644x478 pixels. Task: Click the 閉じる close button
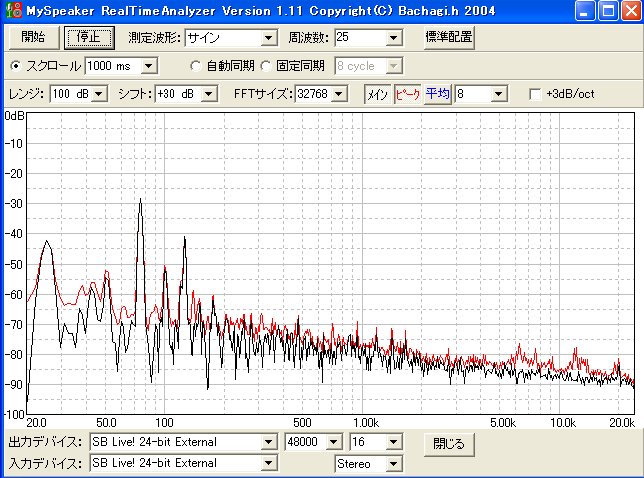(x=449, y=444)
